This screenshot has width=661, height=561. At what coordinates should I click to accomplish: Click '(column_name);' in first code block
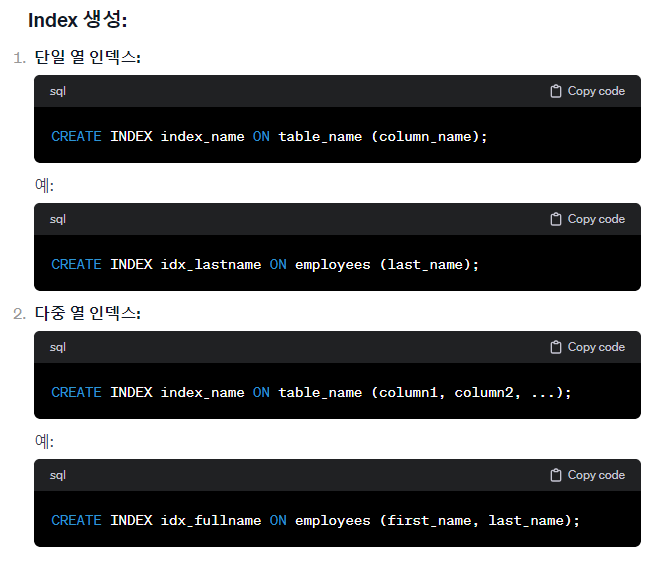pyautogui.click(x=429, y=137)
